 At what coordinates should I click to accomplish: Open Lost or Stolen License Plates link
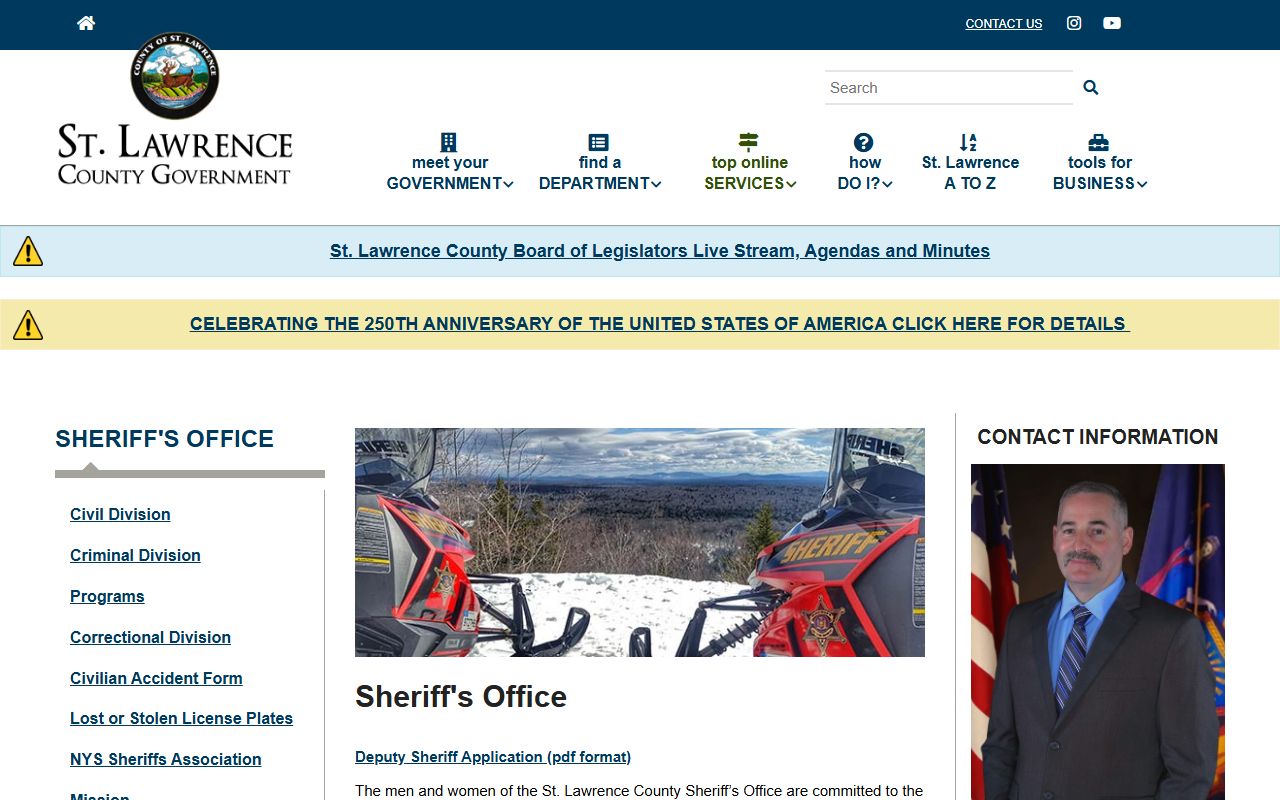181,718
